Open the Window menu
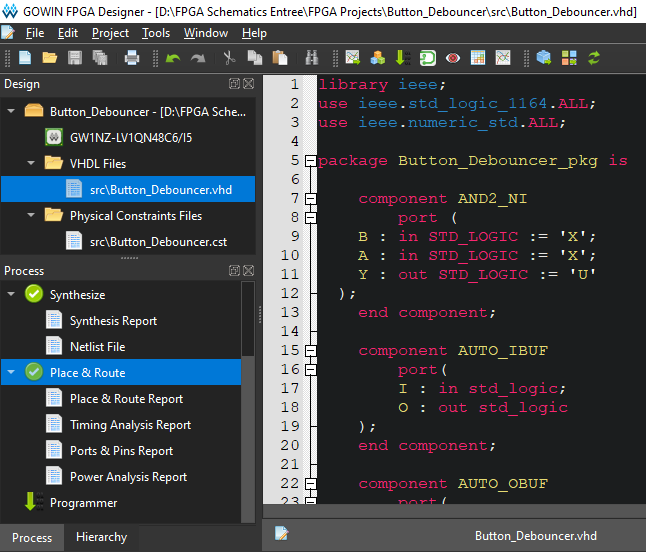 click(x=206, y=33)
